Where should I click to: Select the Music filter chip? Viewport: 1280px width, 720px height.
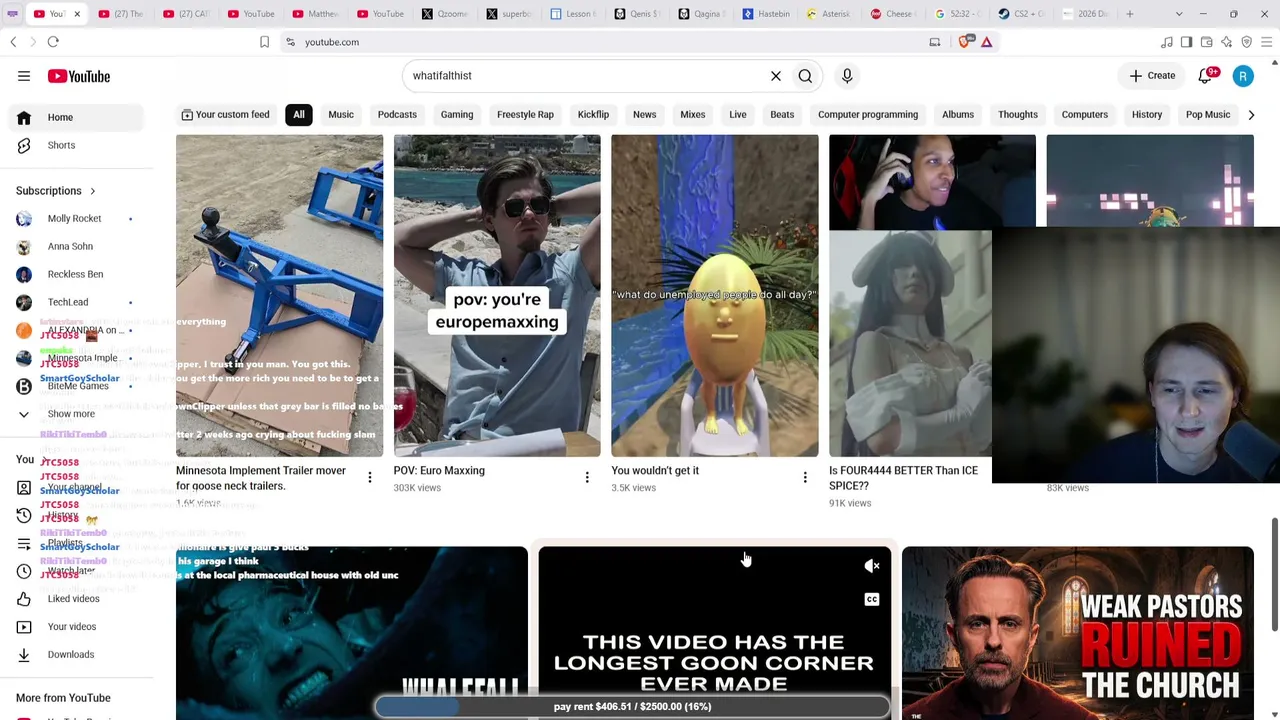pyautogui.click(x=341, y=115)
